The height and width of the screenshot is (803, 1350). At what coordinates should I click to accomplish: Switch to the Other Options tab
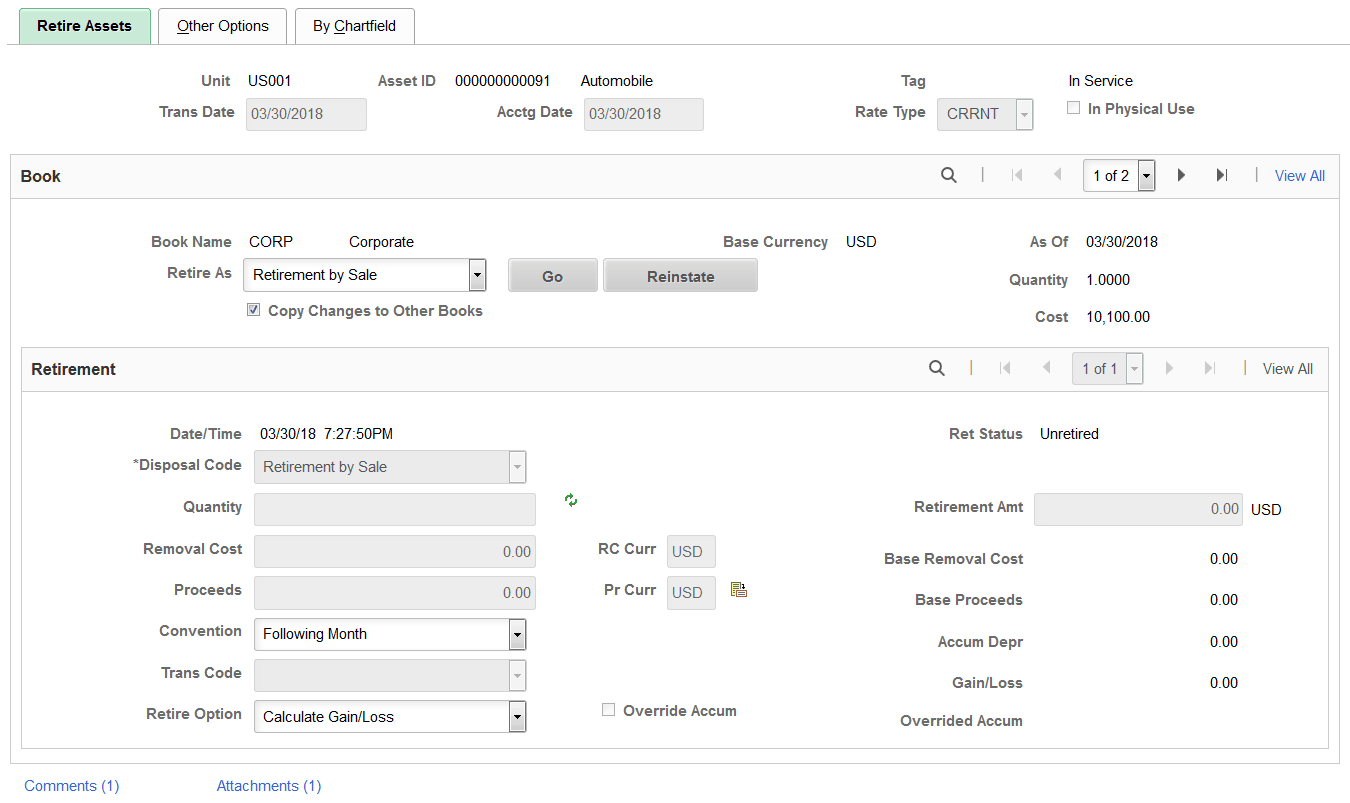(x=222, y=26)
